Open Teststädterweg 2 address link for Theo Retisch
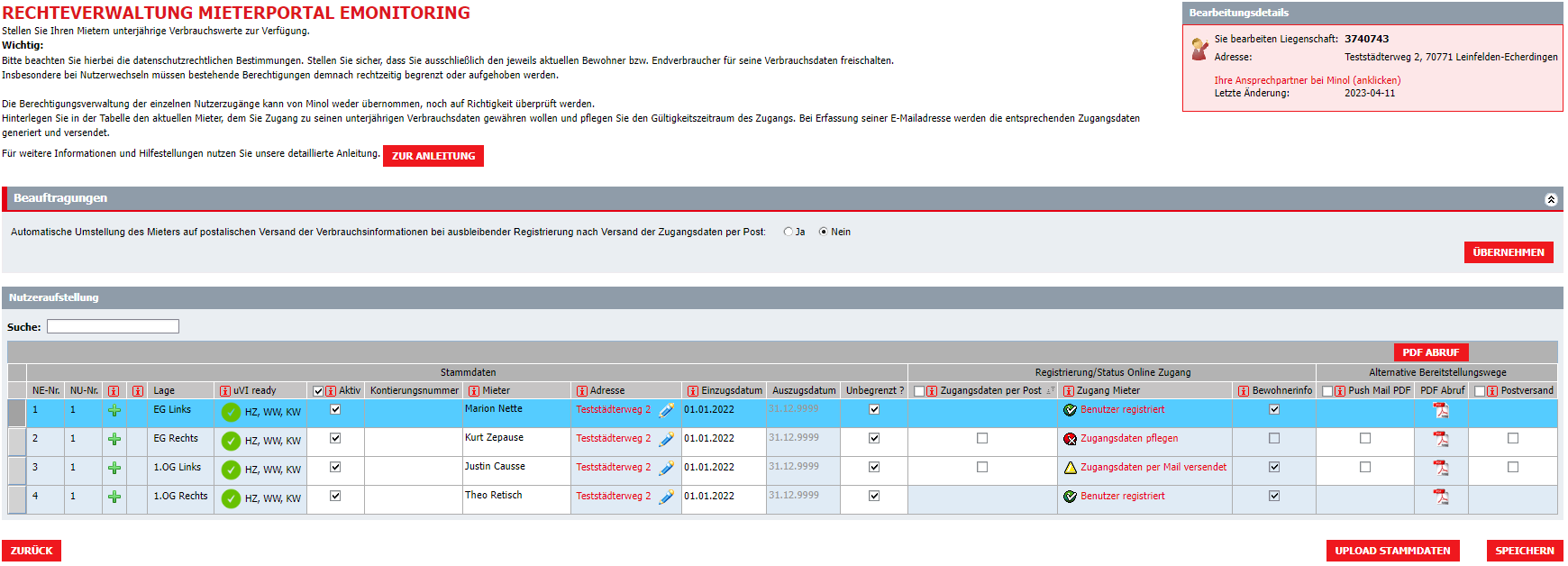1568x566 pixels. [613, 496]
